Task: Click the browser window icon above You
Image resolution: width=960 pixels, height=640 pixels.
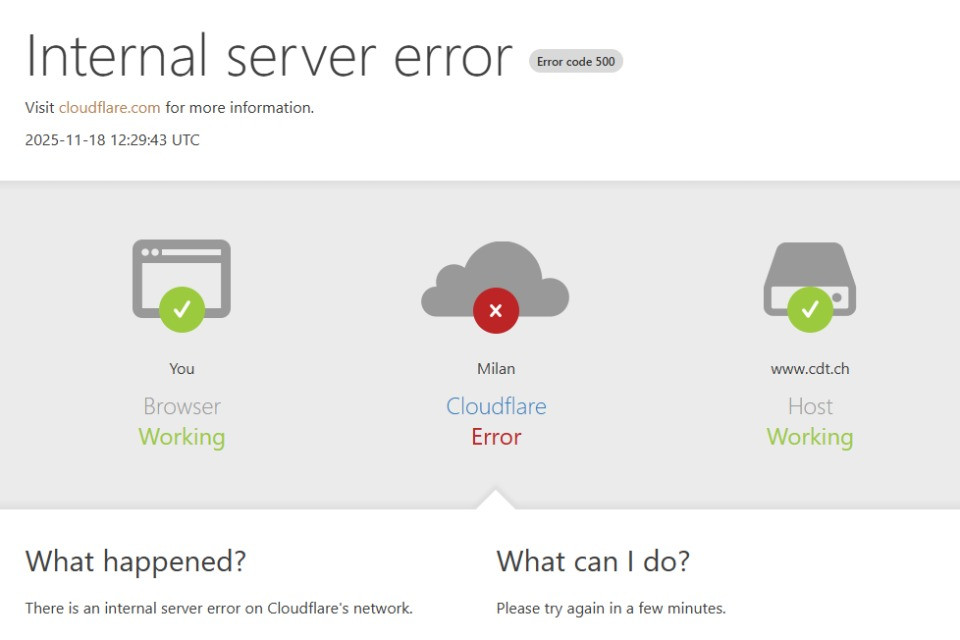Action: 181,270
